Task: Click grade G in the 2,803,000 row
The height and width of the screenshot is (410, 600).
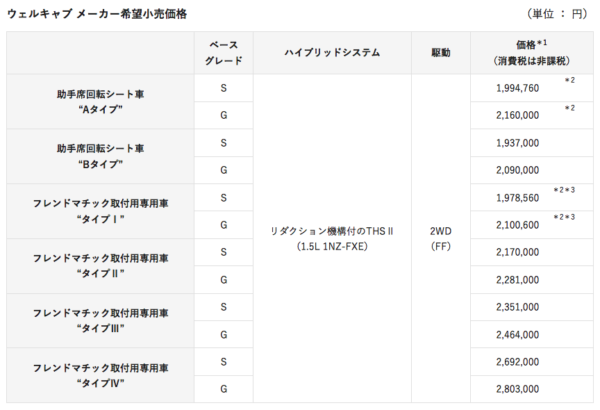Action: [223, 389]
